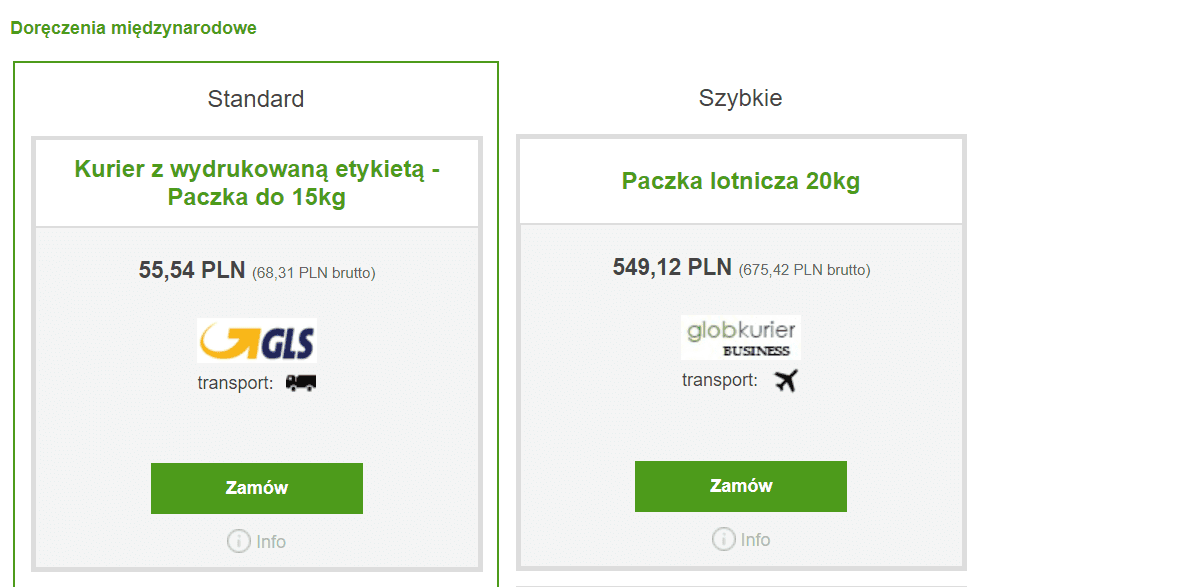
Task: Click the 549,12 PLN net price
Action: pos(672,268)
